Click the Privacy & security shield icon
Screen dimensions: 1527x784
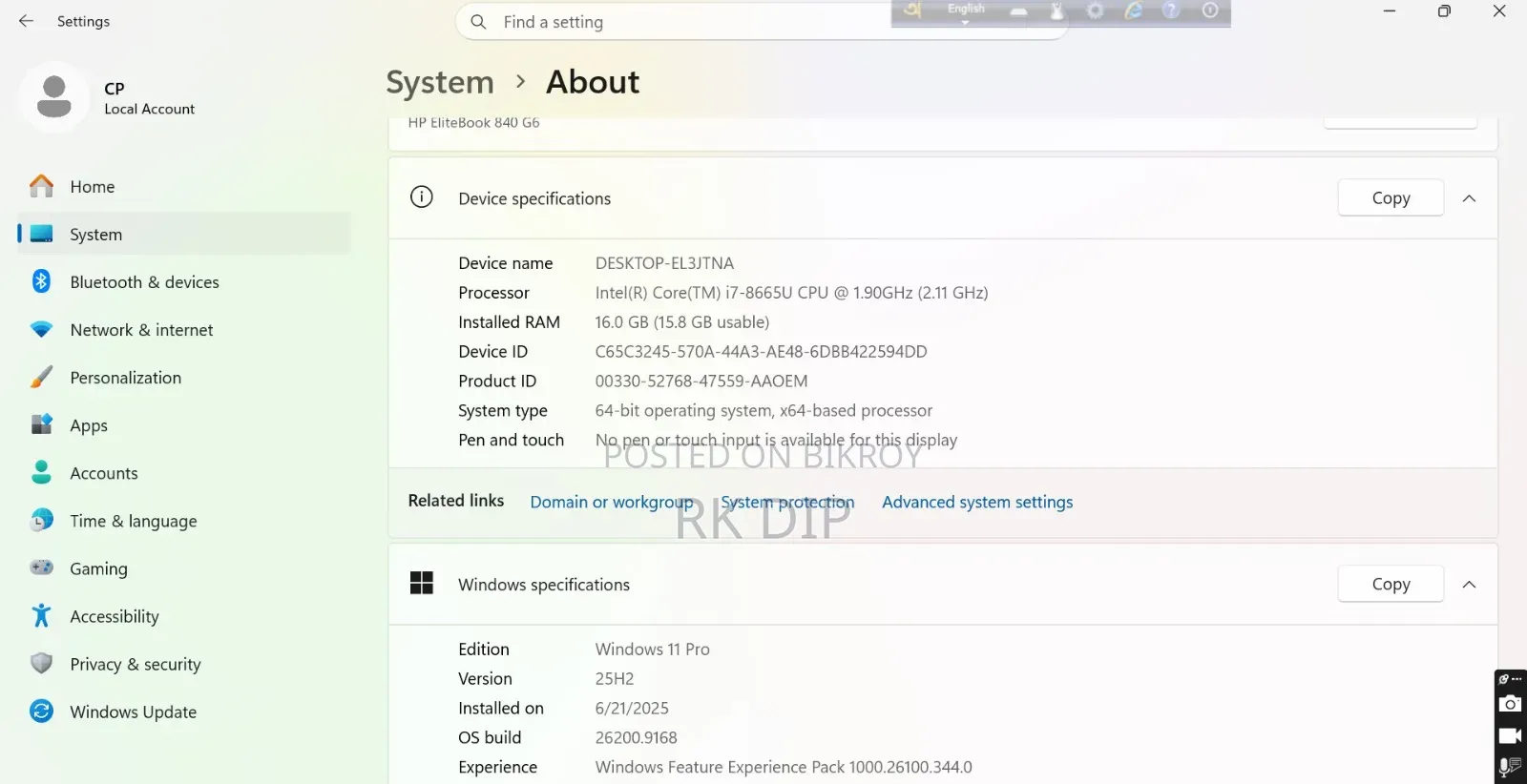pyautogui.click(x=41, y=663)
